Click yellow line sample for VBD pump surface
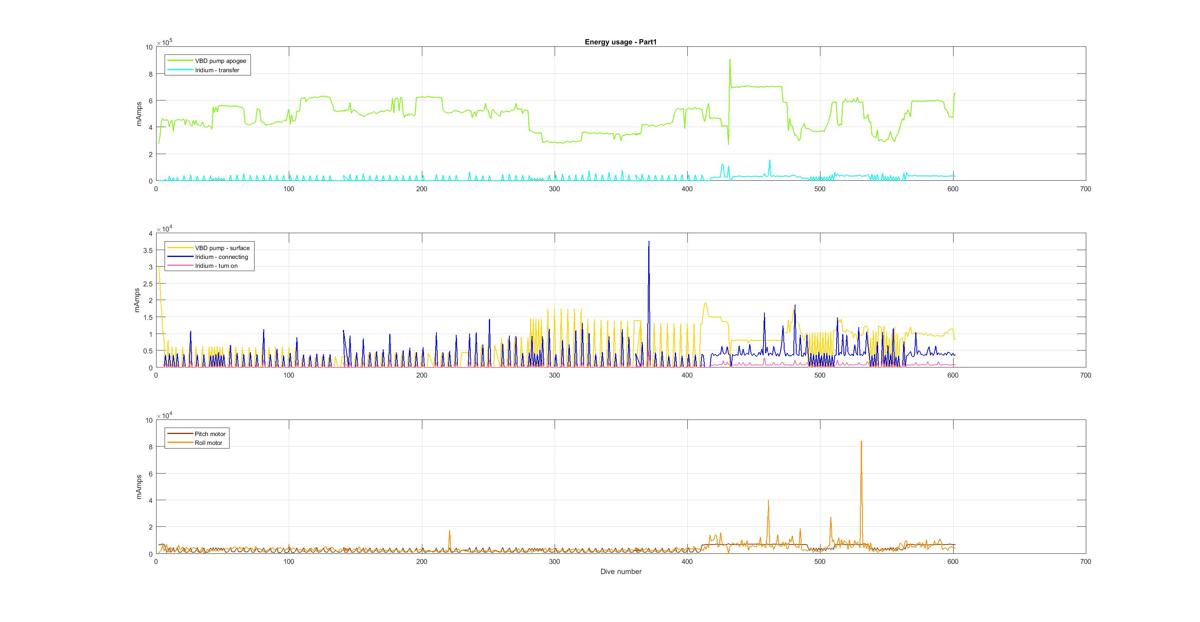 (x=179, y=247)
